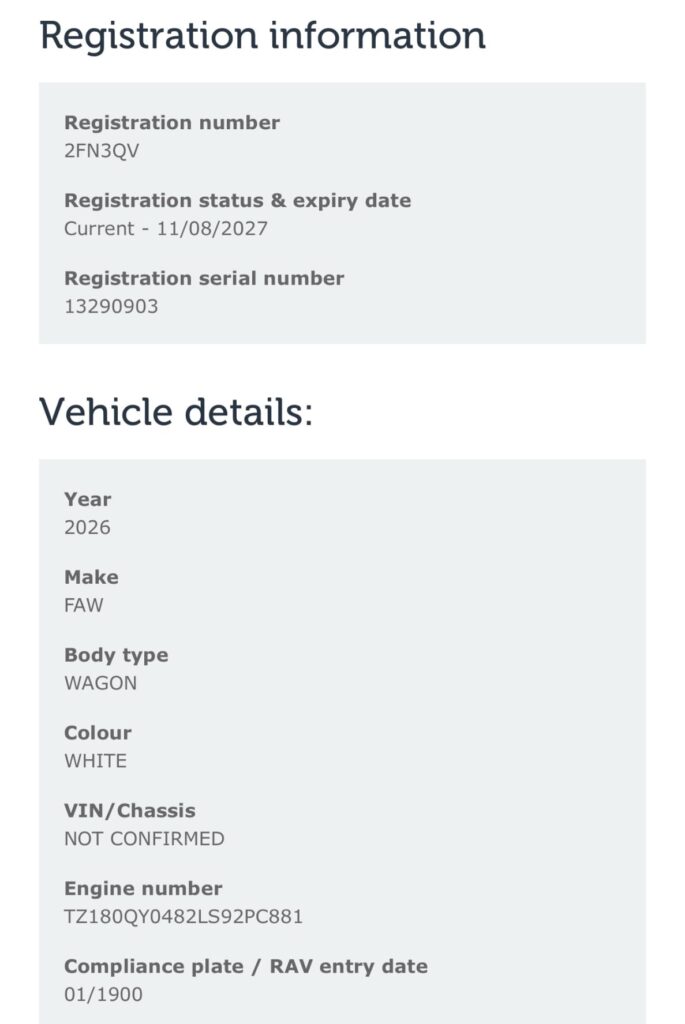Select engine number TZ180QY0482LS92PC881
The image size is (685, 1024).
[x=183, y=916]
